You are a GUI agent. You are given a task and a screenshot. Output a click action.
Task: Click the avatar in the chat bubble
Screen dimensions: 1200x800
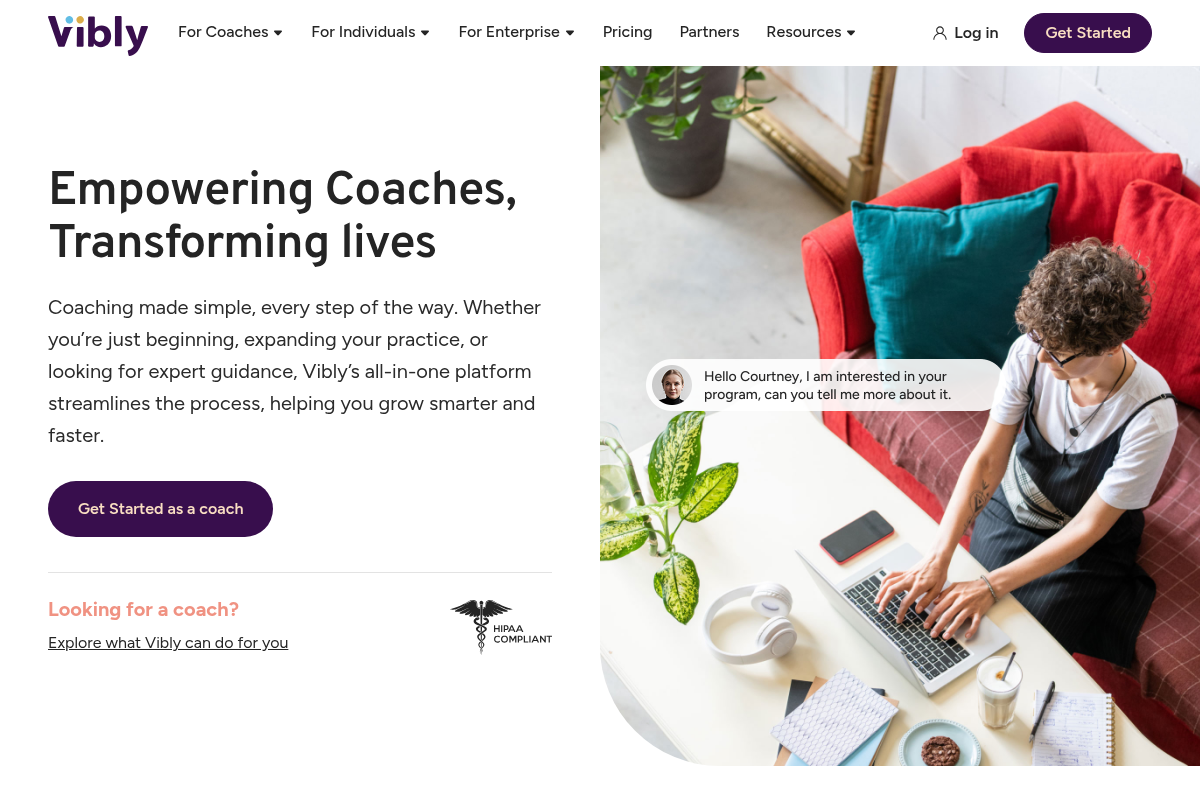[672, 385]
